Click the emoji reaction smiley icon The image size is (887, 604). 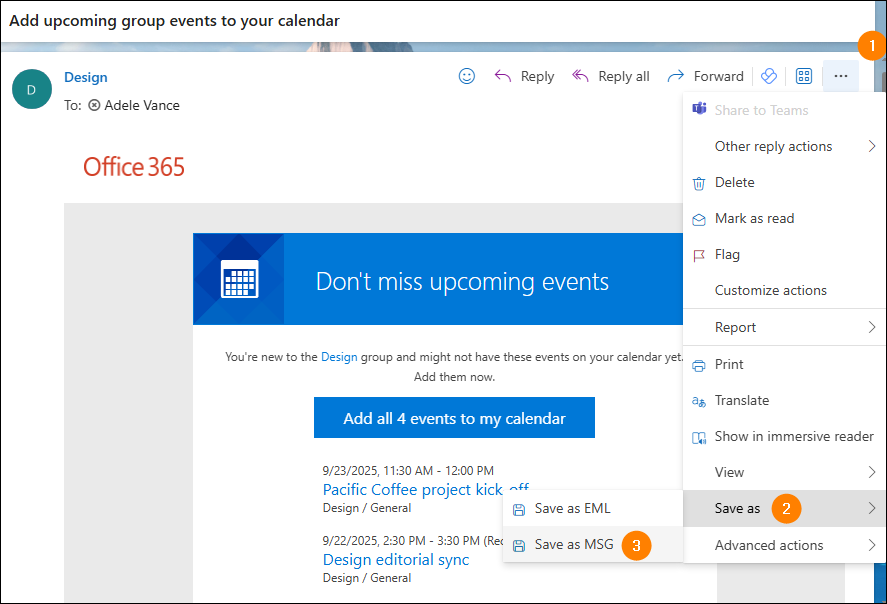point(466,76)
